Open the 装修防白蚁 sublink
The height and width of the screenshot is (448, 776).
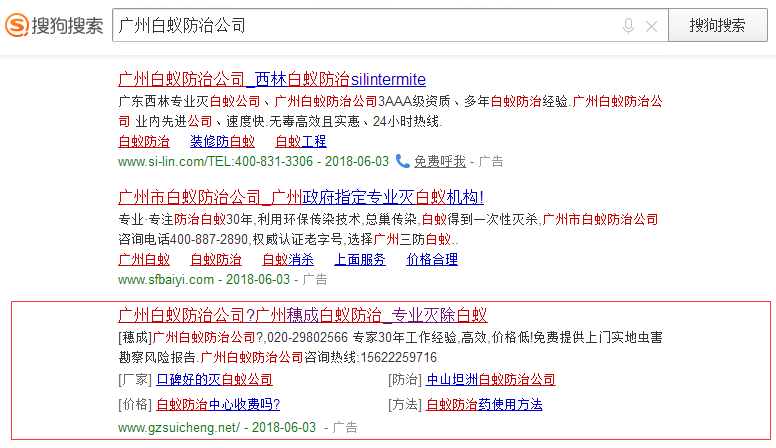click(222, 141)
